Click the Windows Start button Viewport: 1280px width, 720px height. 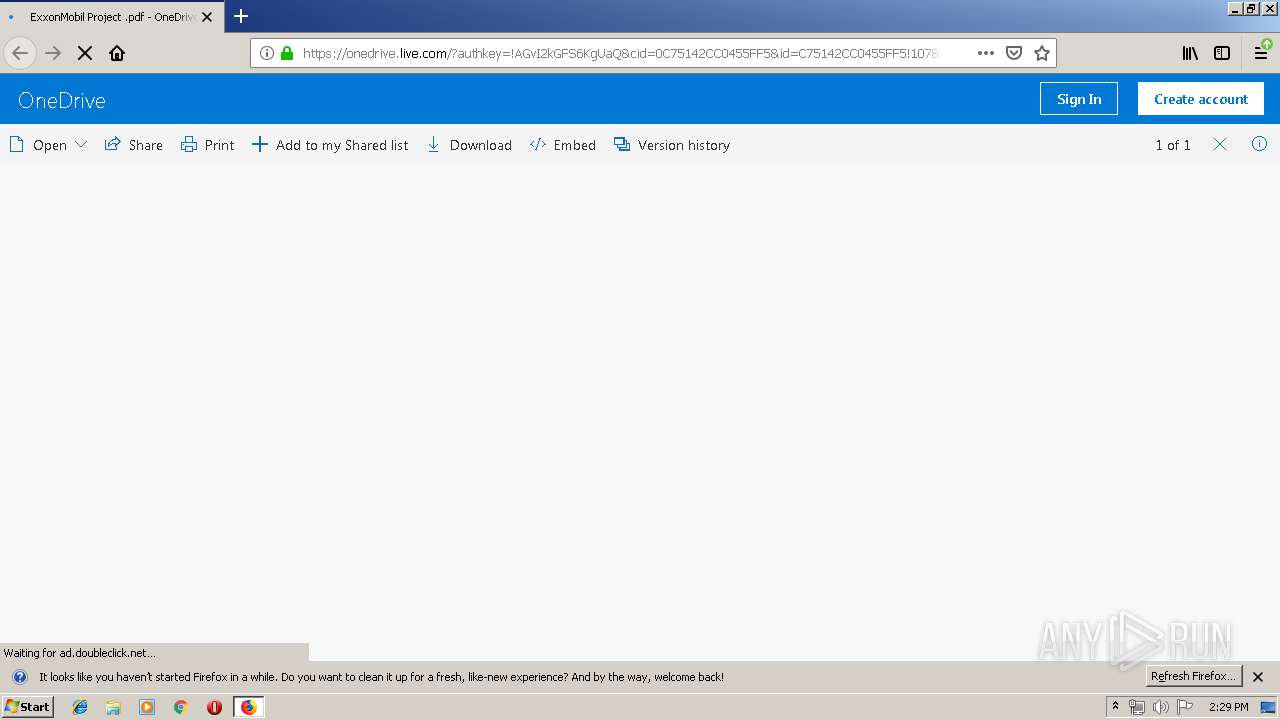pos(27,706)
